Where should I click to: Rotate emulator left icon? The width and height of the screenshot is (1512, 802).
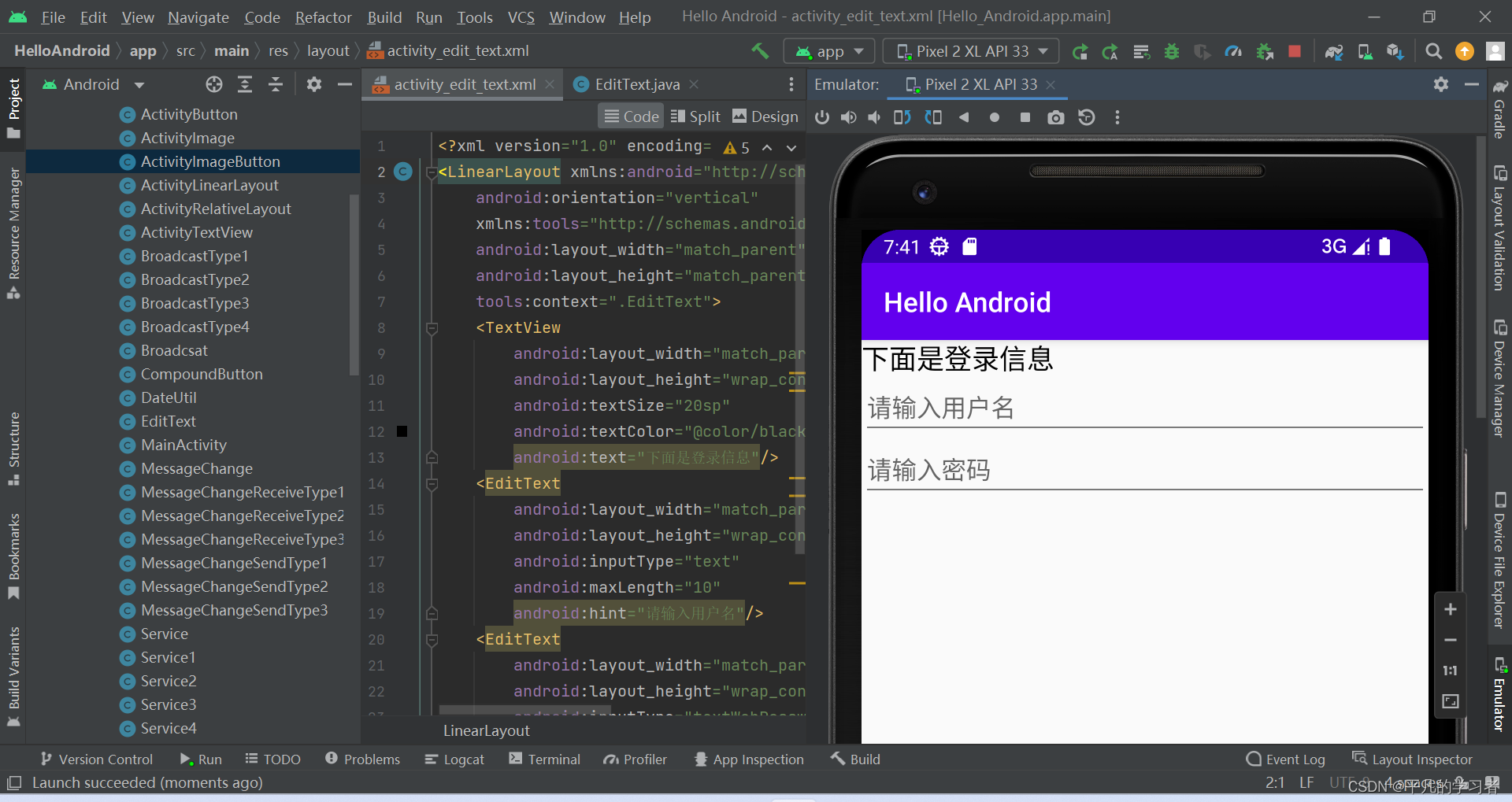[902, 117]
